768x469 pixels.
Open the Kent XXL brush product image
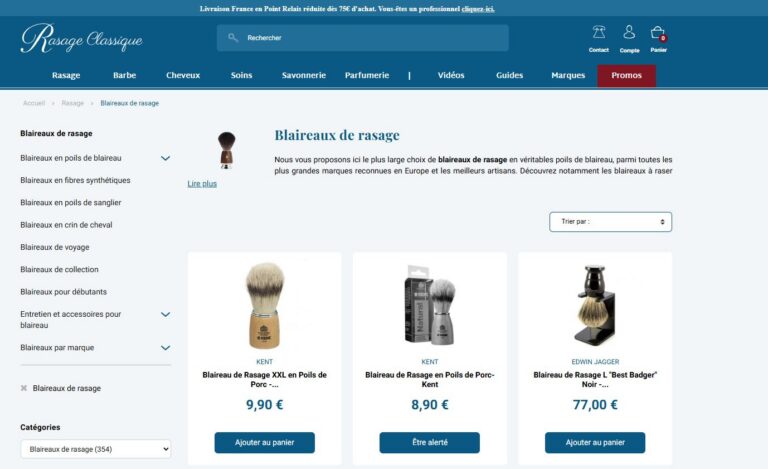coord(264,305)
